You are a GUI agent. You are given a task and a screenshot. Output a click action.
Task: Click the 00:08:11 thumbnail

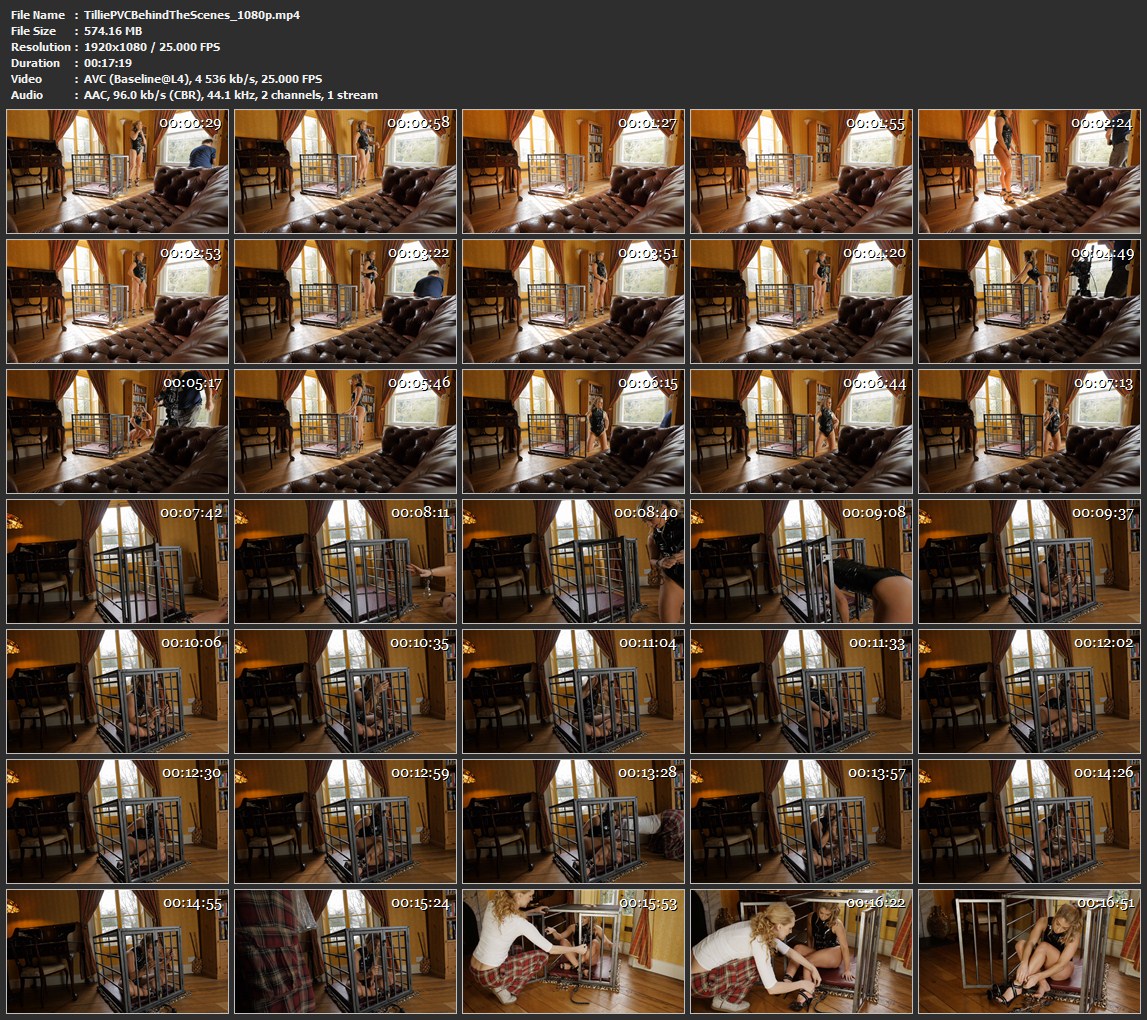pos(345,561)
